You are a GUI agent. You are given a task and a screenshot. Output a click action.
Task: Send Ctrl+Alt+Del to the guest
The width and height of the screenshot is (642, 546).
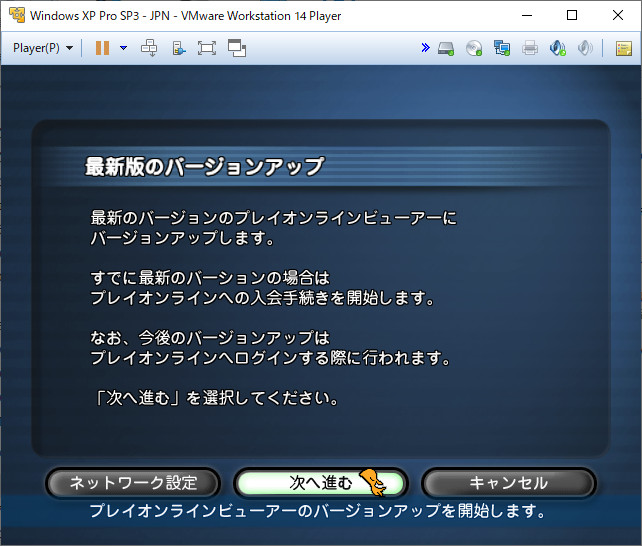tap(149, 48)
